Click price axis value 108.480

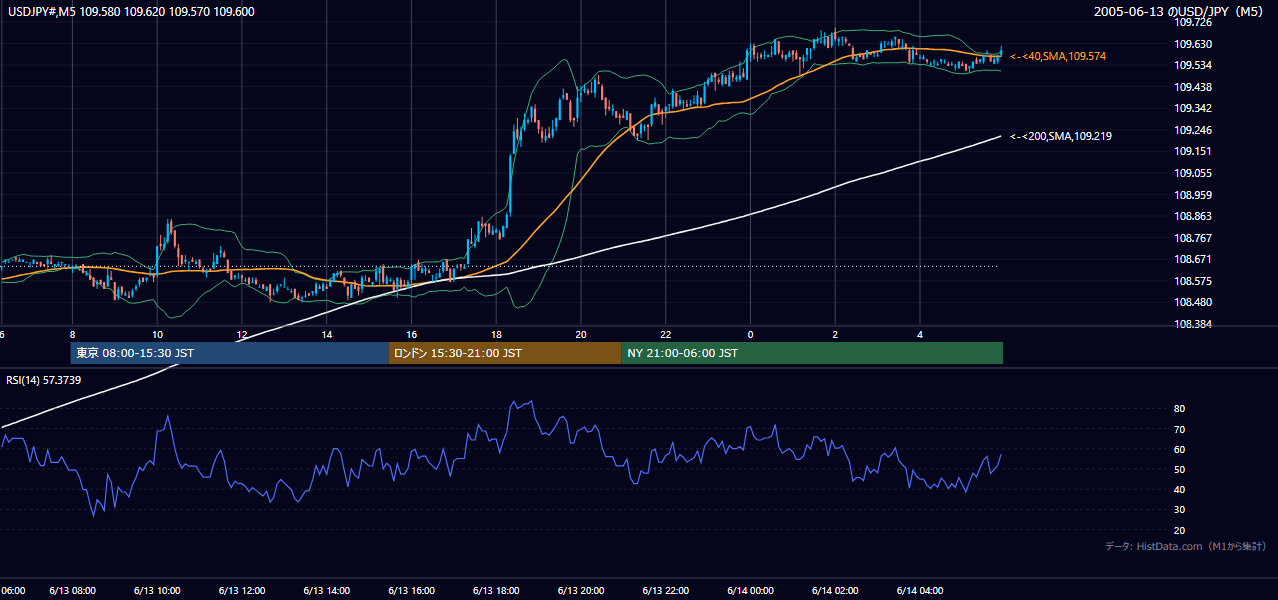(1193, 303)
